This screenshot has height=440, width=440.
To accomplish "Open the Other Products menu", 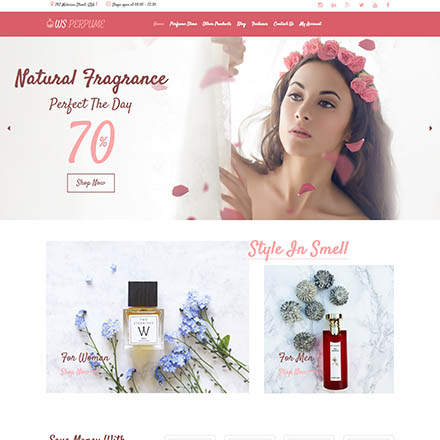I will [217, 24].
